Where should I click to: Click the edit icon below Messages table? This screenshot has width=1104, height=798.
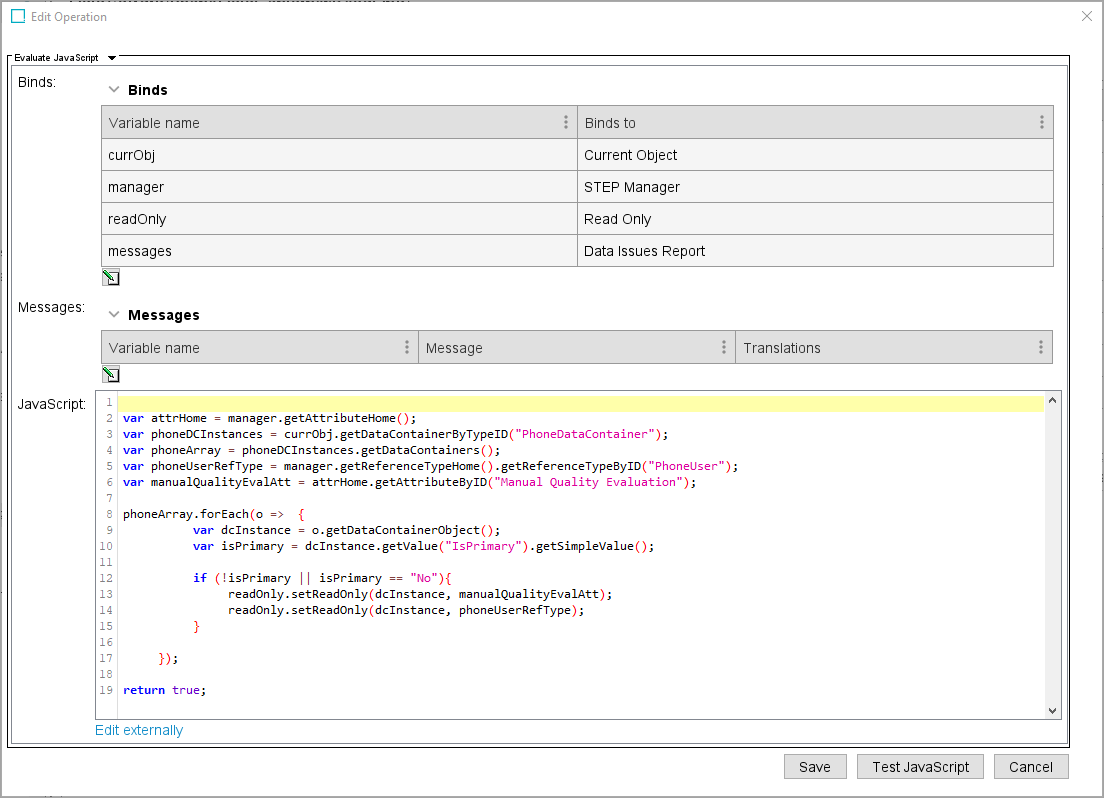[111, 374]
